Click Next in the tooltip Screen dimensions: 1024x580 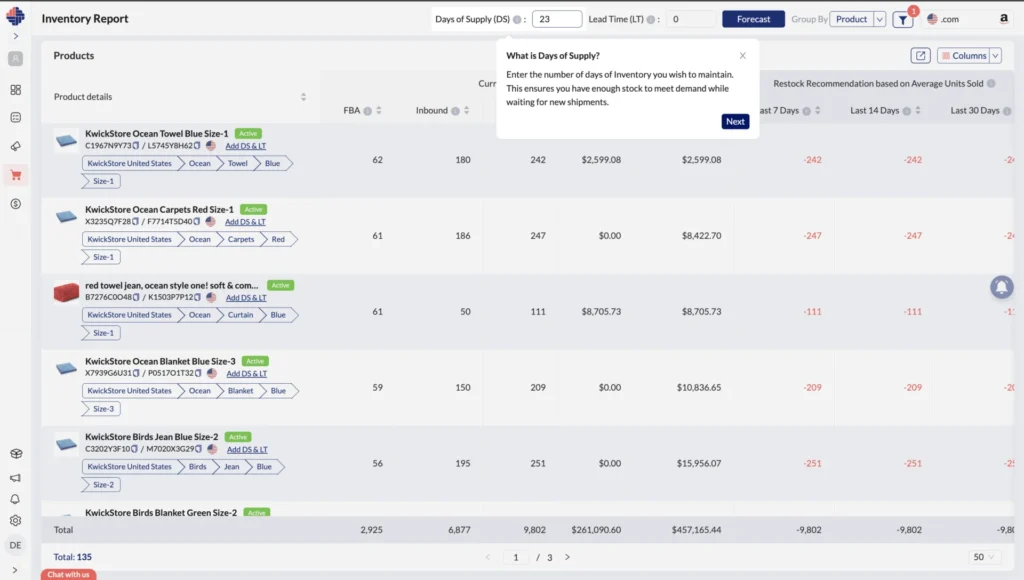click(735, 121)
